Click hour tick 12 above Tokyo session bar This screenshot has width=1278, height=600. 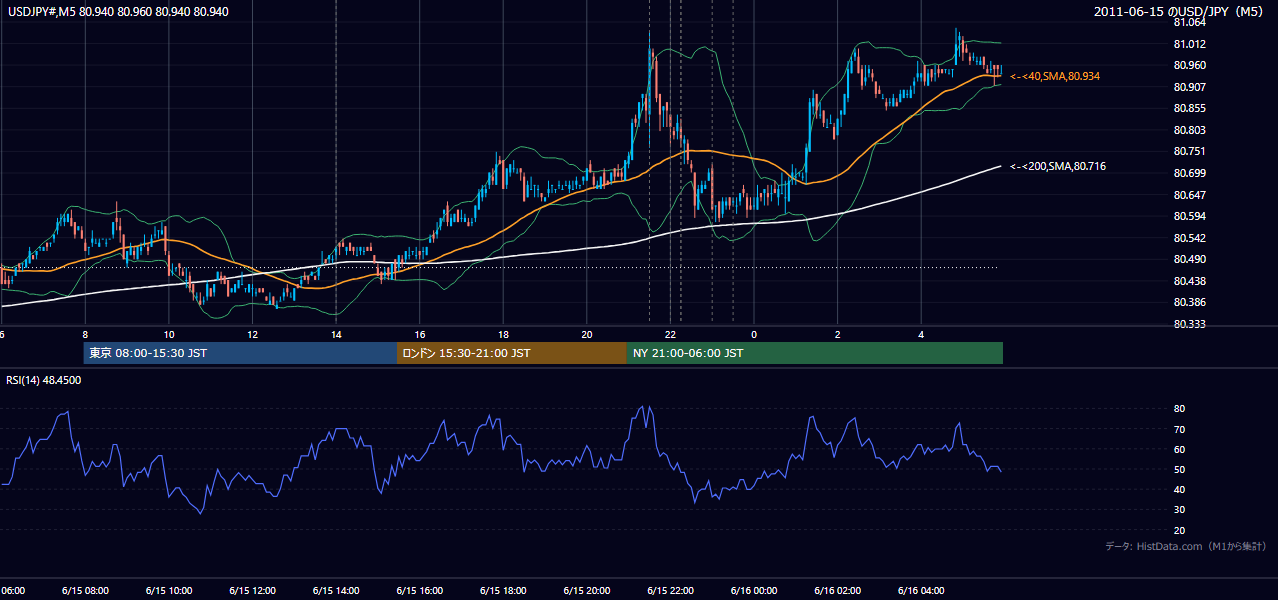[x=252, y=334]
